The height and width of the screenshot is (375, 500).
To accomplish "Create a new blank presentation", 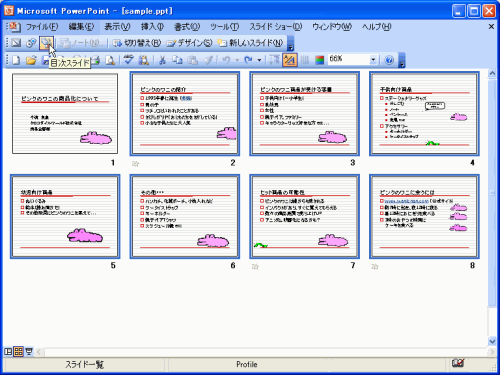I will click(x=16, y=60).
